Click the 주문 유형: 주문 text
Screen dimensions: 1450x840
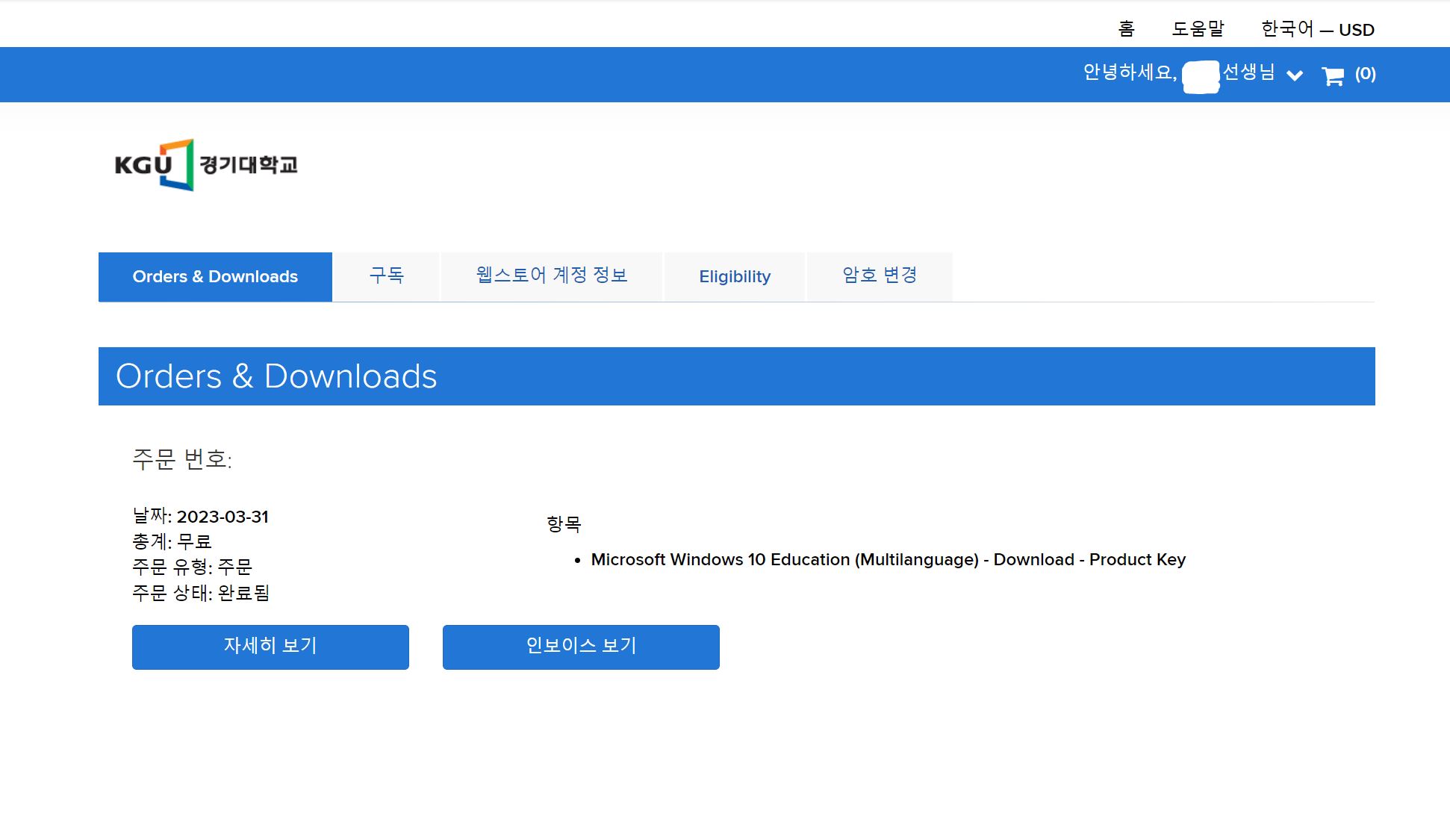[x=192, y=567]
